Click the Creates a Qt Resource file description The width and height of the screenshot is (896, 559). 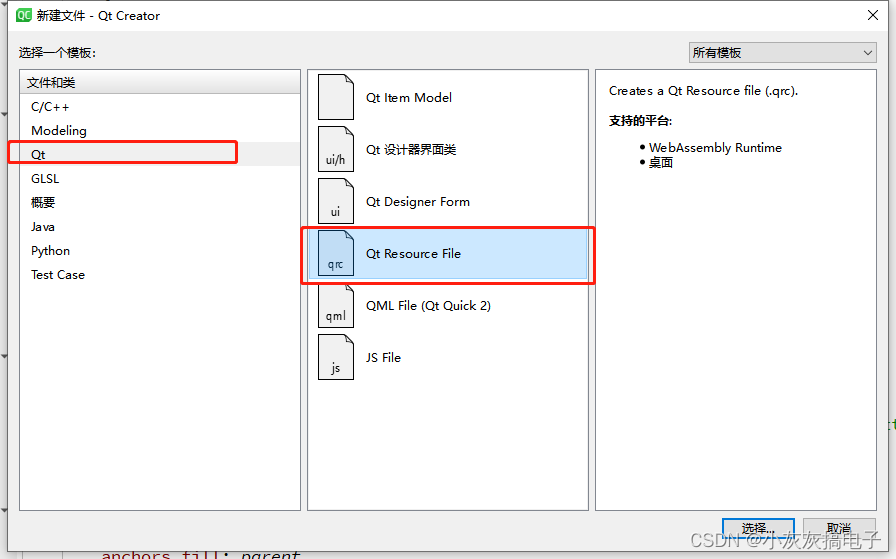703,91
